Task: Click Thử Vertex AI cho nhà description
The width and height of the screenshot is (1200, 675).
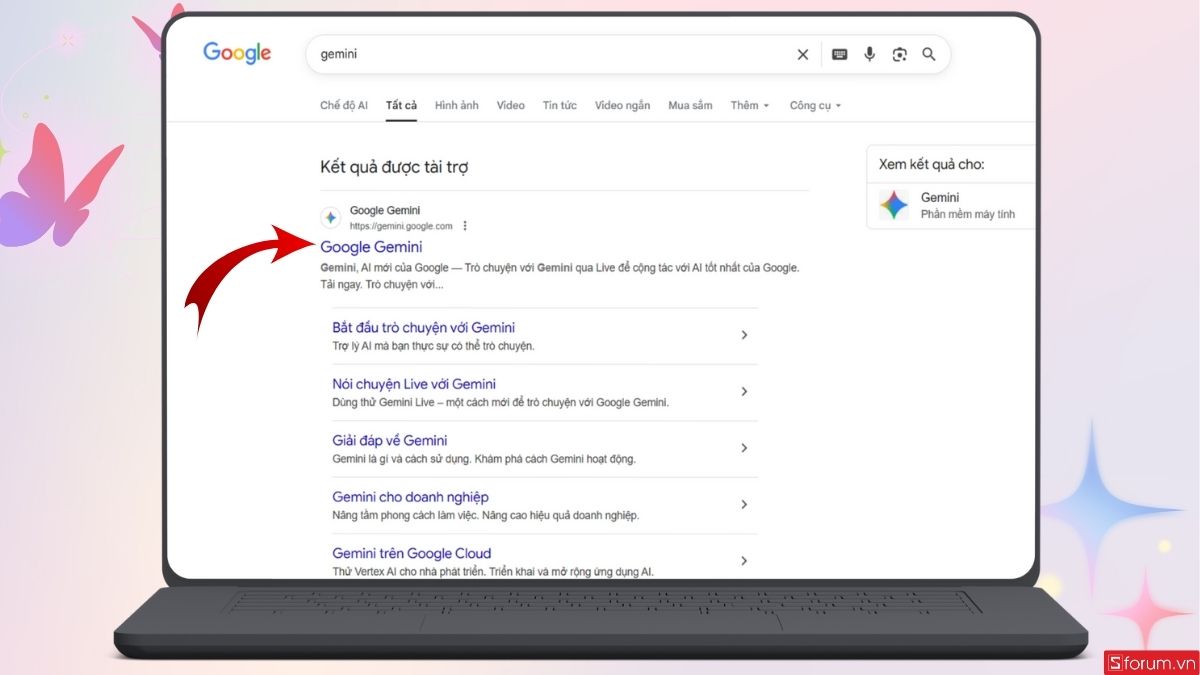Action: click(x=492, y=572)
